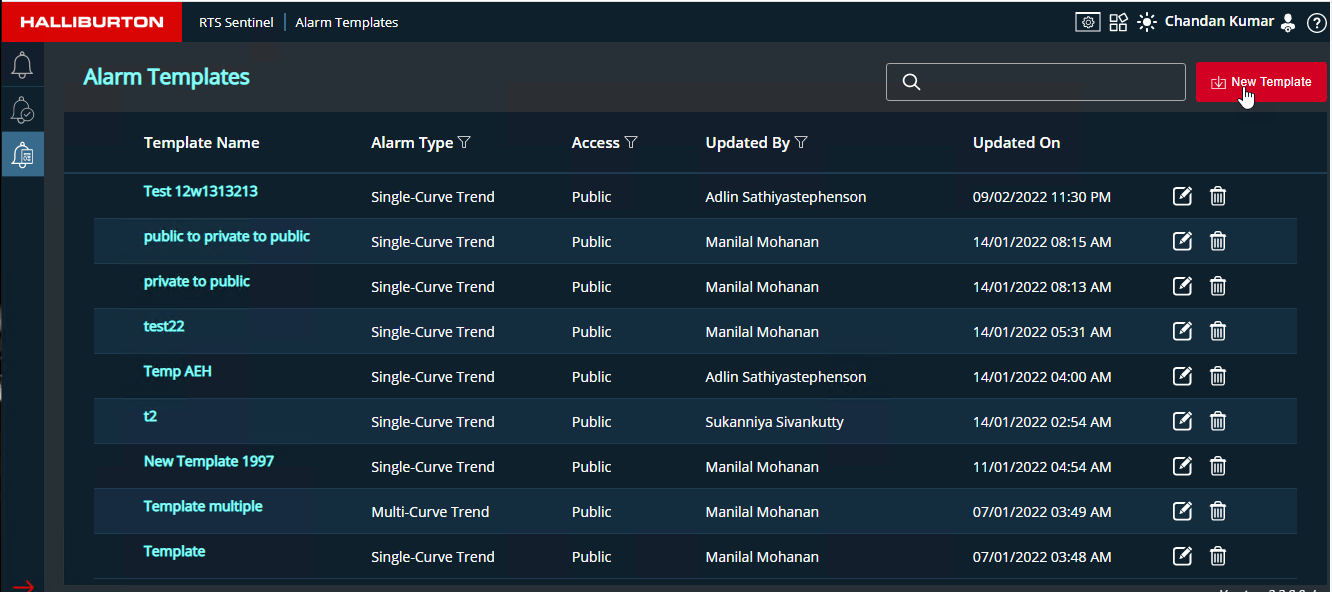The image size is (1332, 592).
Task: Toggle the light/dark theme sun icon
Action: tap(1146, 22)
